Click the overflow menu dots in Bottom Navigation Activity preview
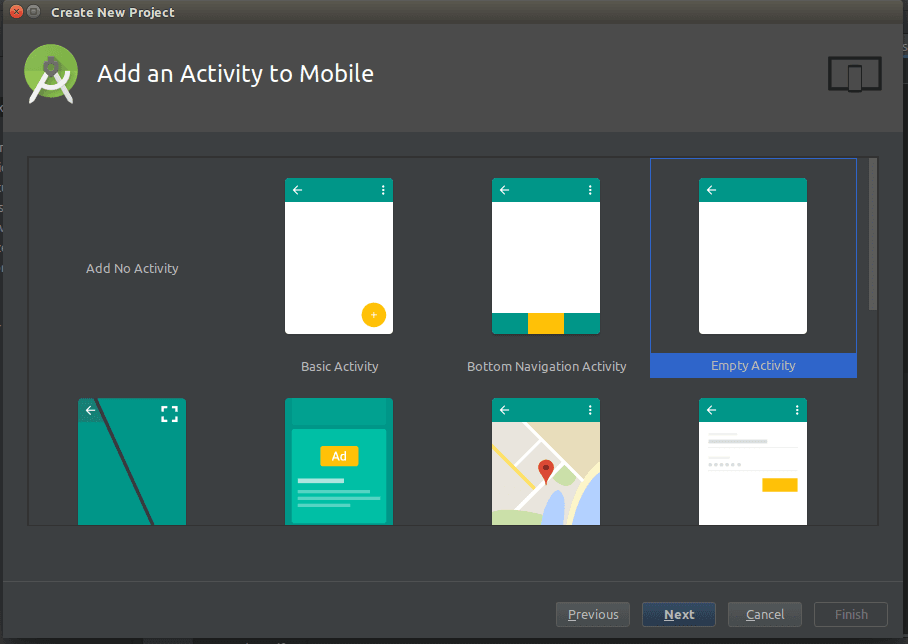Viewport: 908px width, 644px height. pyautogui.click(x=589, y=190)
